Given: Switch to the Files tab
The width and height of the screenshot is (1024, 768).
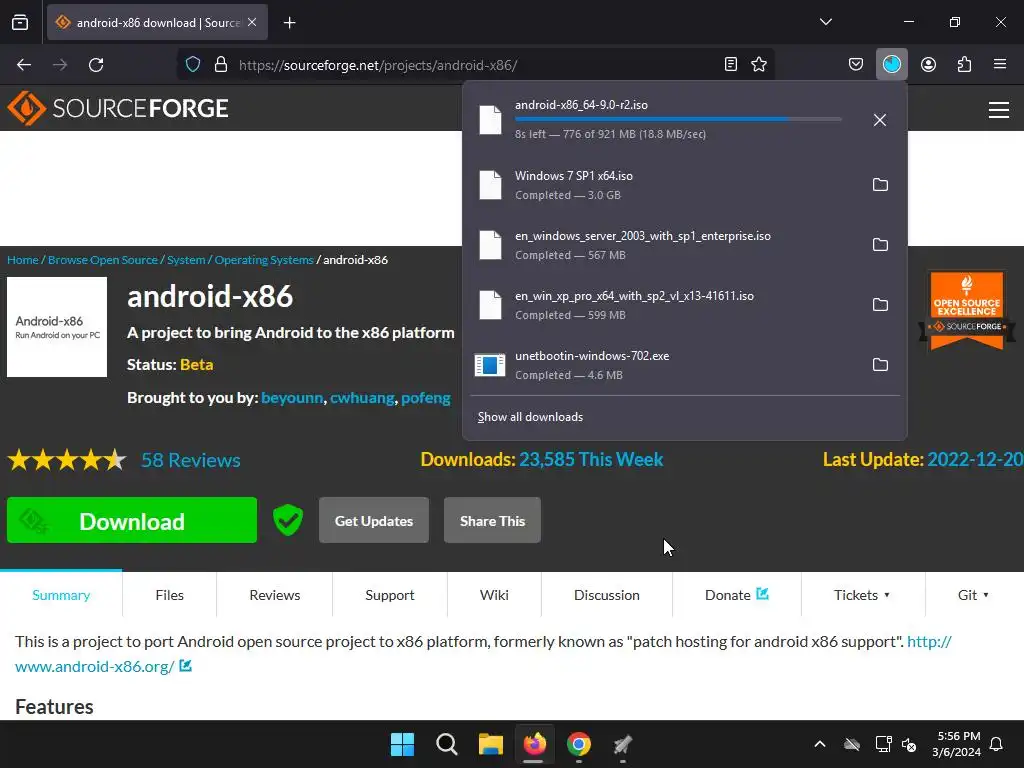Looking at the screenshot, I should 170,595.
